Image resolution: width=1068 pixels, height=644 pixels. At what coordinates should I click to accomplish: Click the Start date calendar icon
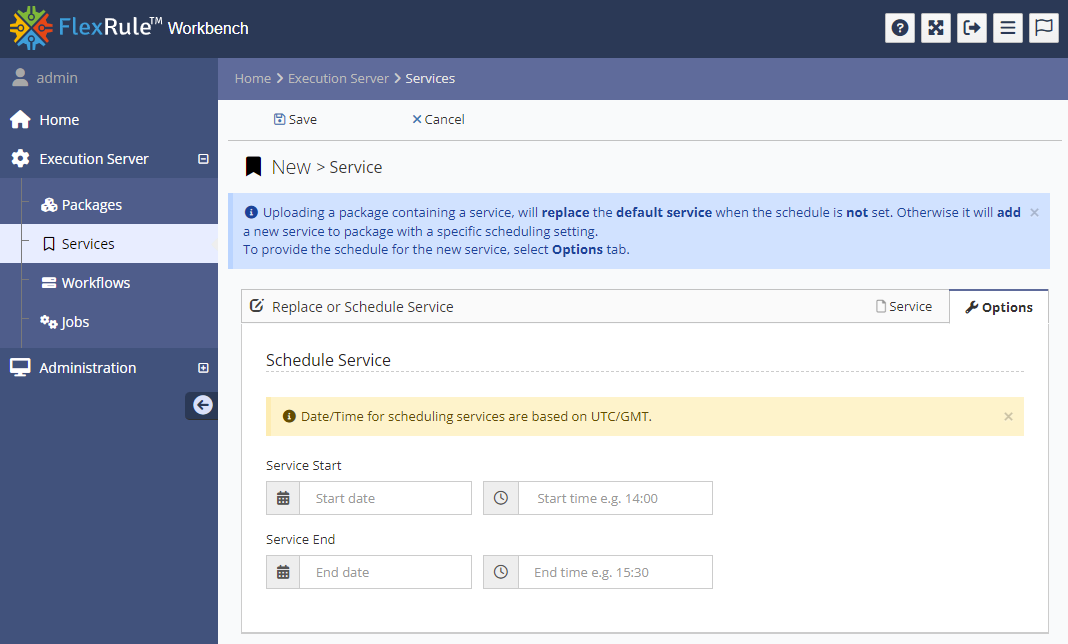point(283,498)
